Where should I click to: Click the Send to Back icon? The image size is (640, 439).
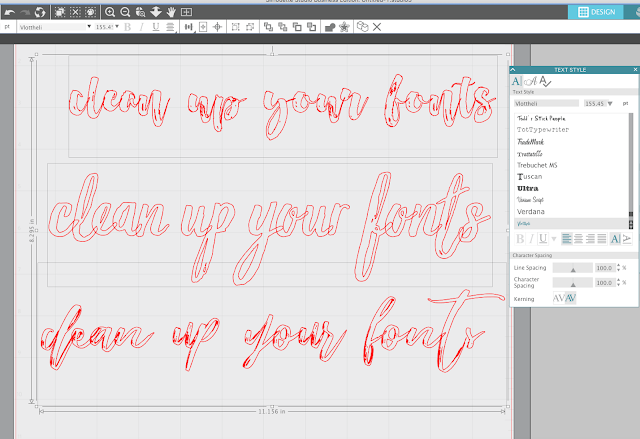[x=282, y=27]
